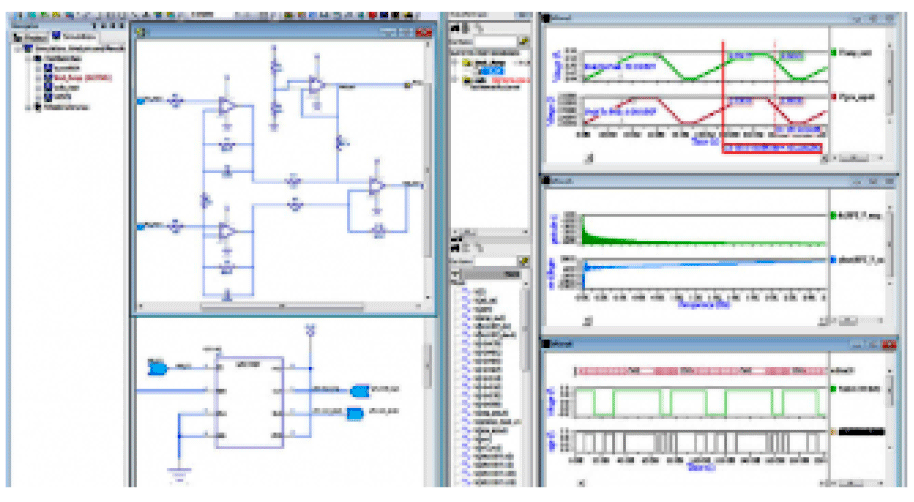Expand the root node of the project tree
The height and width of the screenshot is (502, 914).
tap(19, 49)
